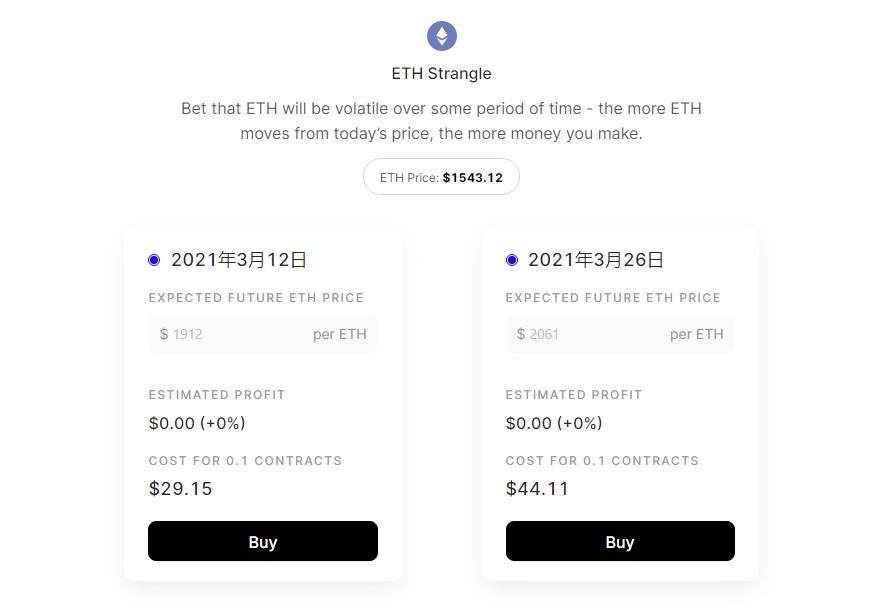Click the dollar sign beside the 1912 input

pyautogui.click(x=164, y=334)
